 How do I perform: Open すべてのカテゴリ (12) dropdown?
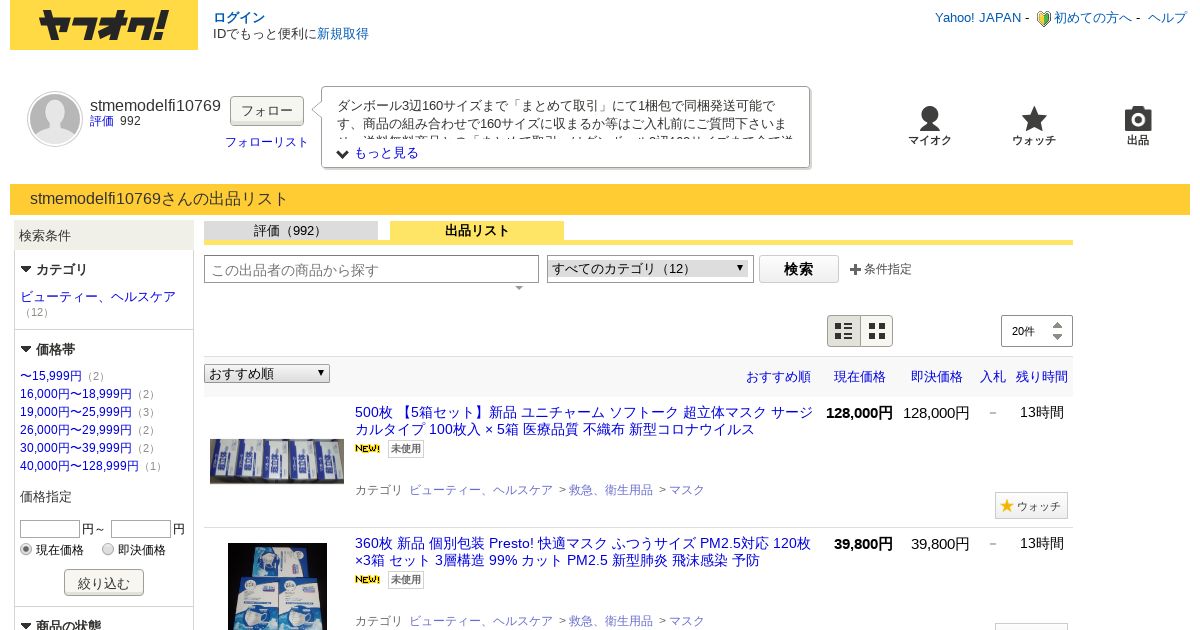pos(650,268)
